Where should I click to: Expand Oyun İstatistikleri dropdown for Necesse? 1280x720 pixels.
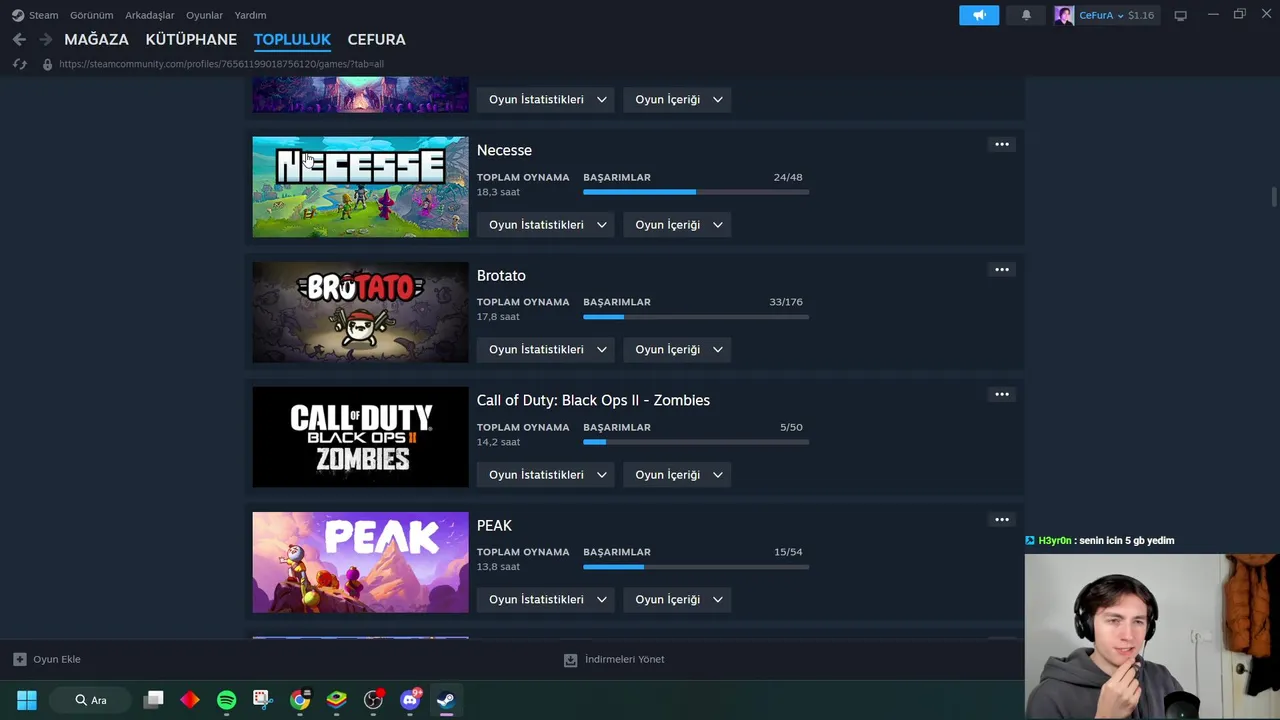(x=546, y=225)
